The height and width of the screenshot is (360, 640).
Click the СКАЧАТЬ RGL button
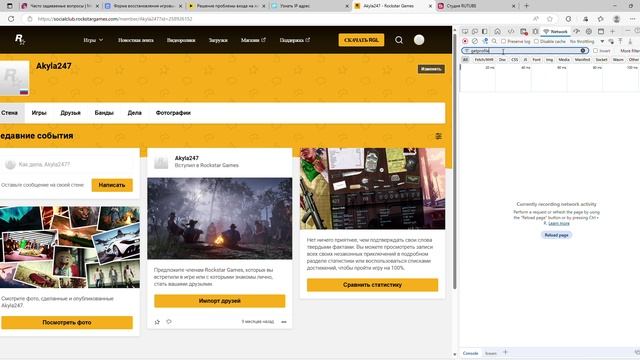coord(361,40)
